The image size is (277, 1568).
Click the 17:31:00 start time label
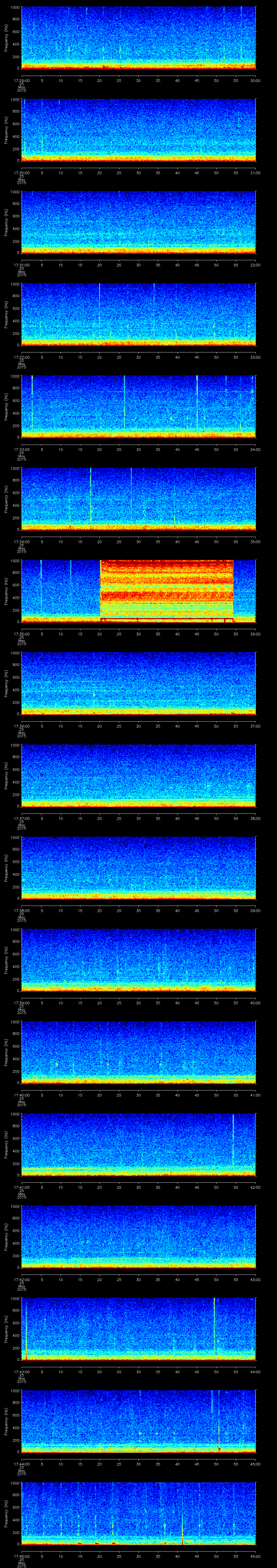point(21,265)
